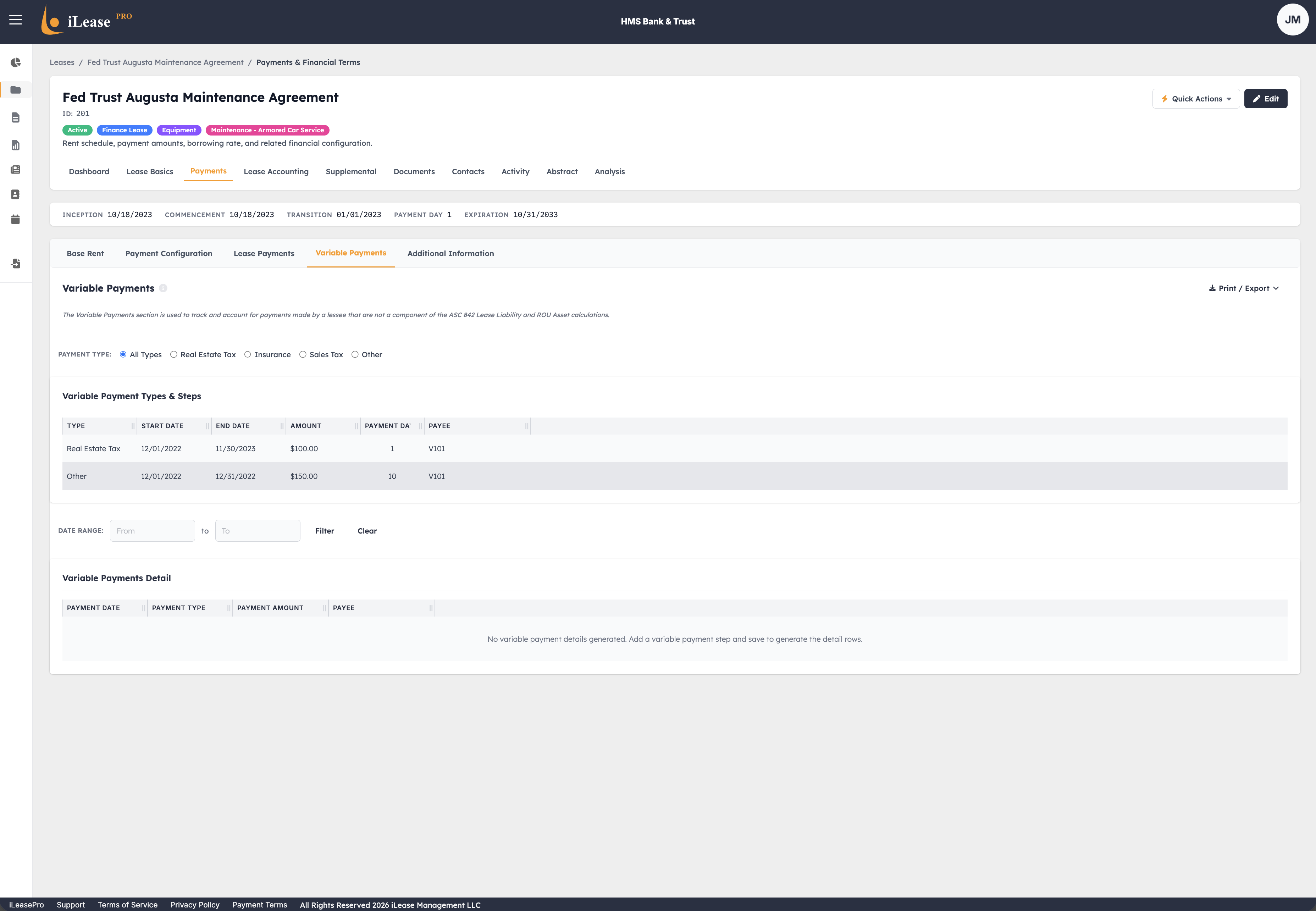This screenshot has width=1316, height=911.
Task: Open the JM user avatar menu
Action: click(x=1292, y=20)
